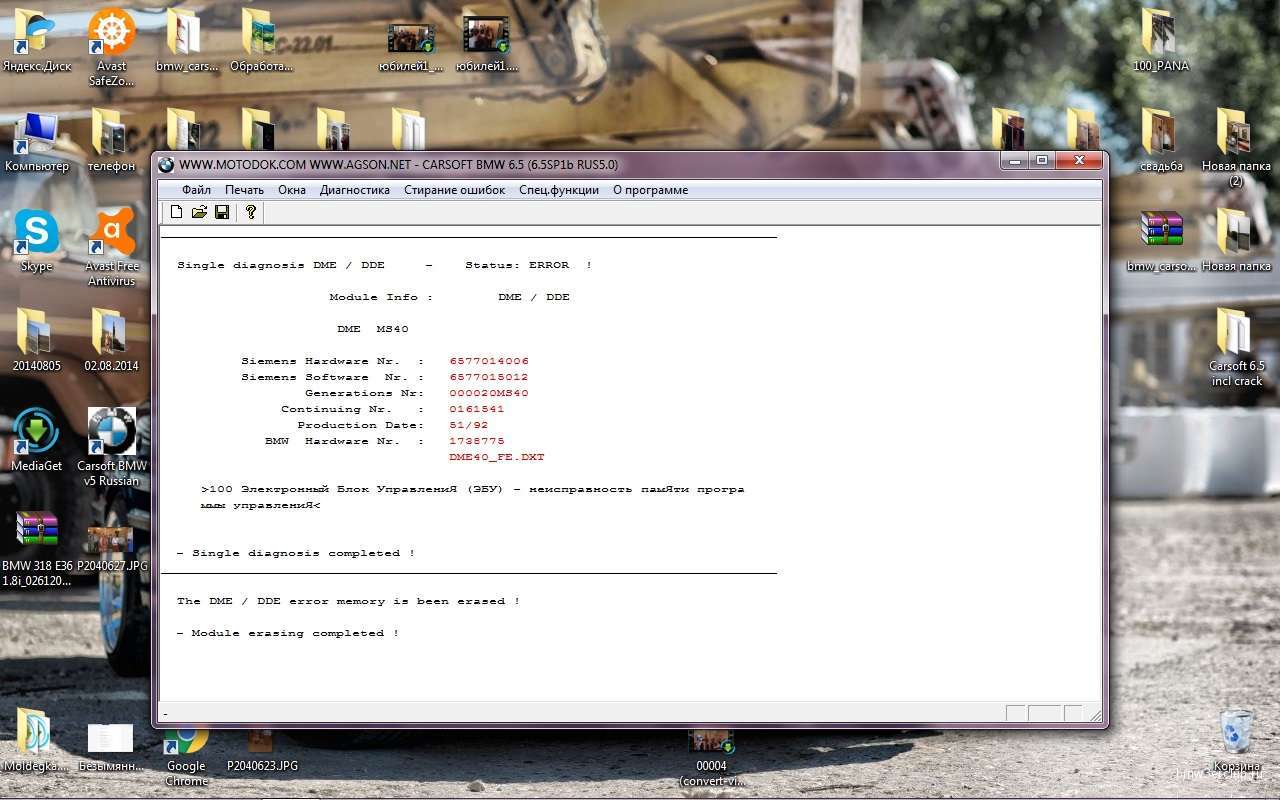Click the Help question mark toolbar icon
The height and width of the screenshot is (800, 1280).
click(251, 212)
